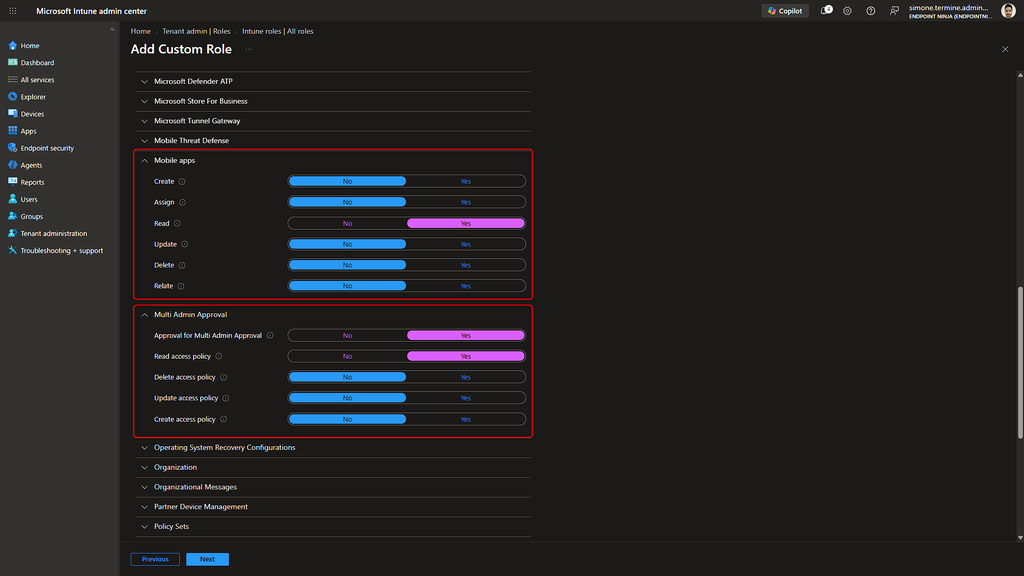Screen dimensions: 1024x576
Task: Open the app launcher waffle icon
Action: 12,11
